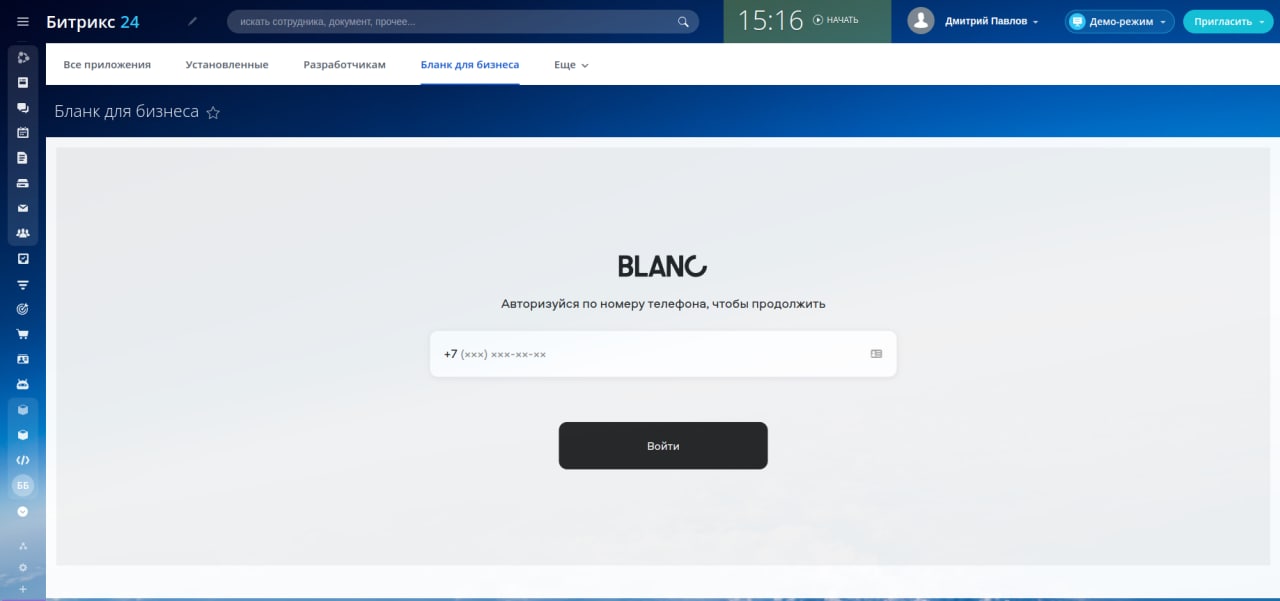The width and height of the screenshot is (1280, 601).
Task: Click the pencil edit icon beside the logo
Action: click(193, 21)
